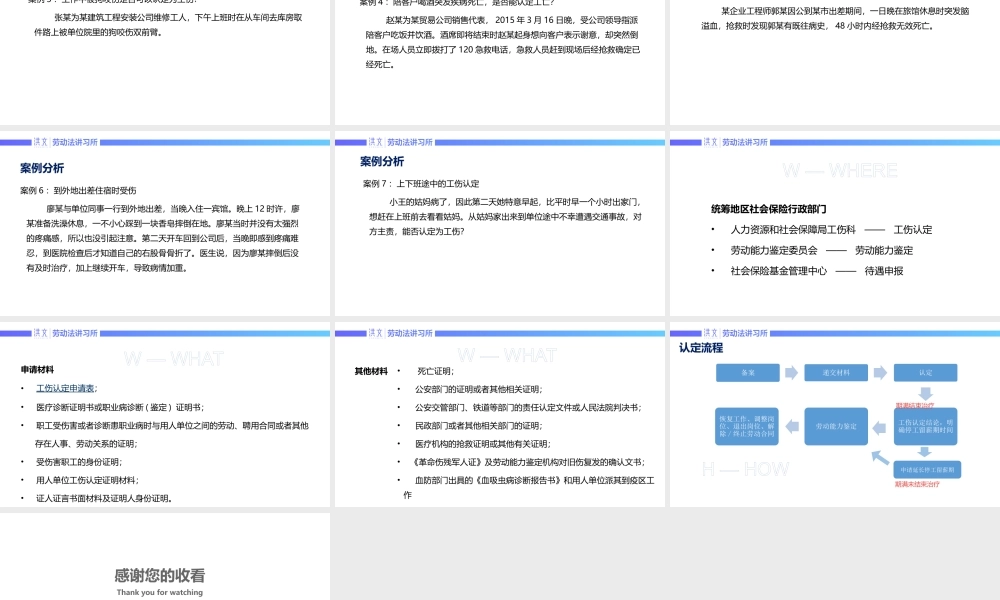
Task: Select the H — HOW watermark on the flowchart slide
Action: point(746,468)
